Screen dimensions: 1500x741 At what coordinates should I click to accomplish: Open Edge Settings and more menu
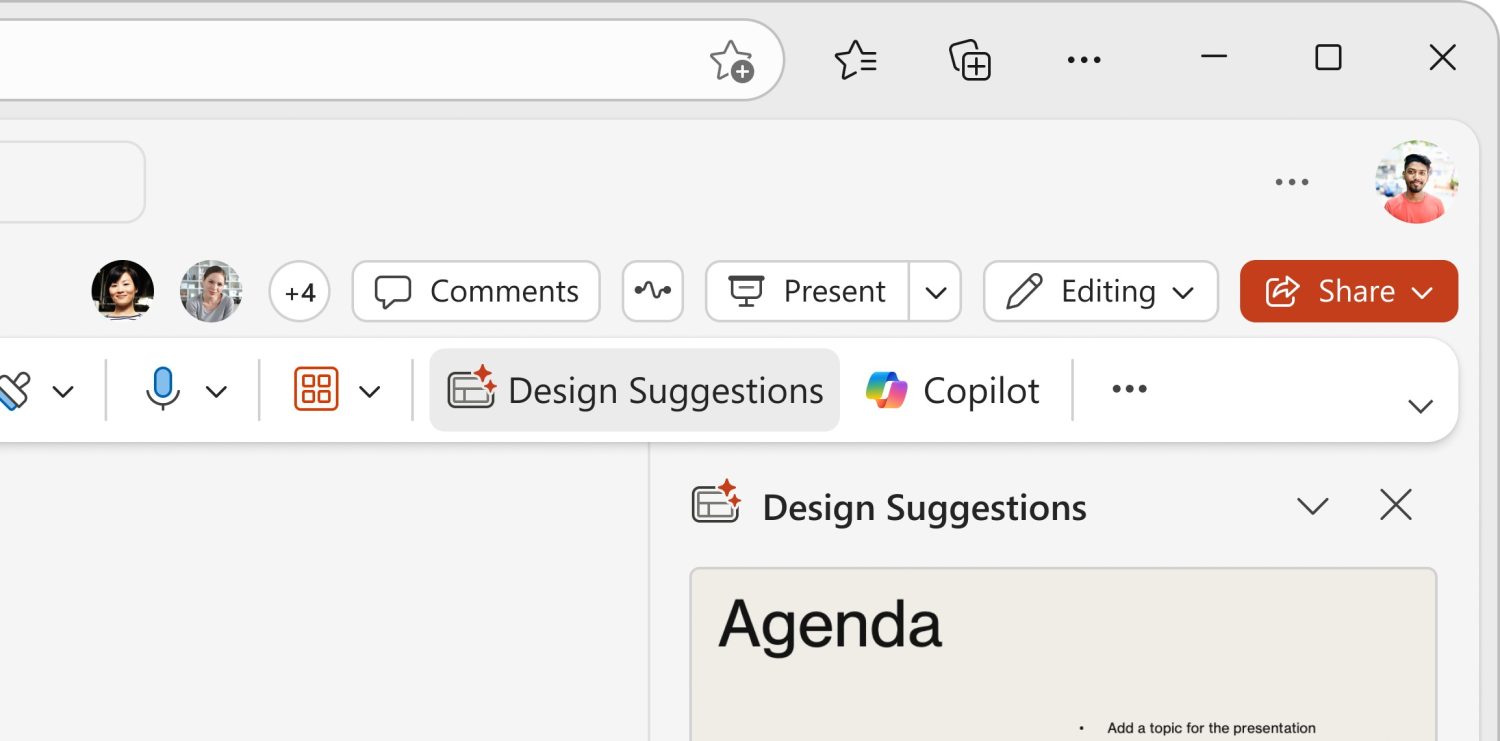[x=1084, y=60]
